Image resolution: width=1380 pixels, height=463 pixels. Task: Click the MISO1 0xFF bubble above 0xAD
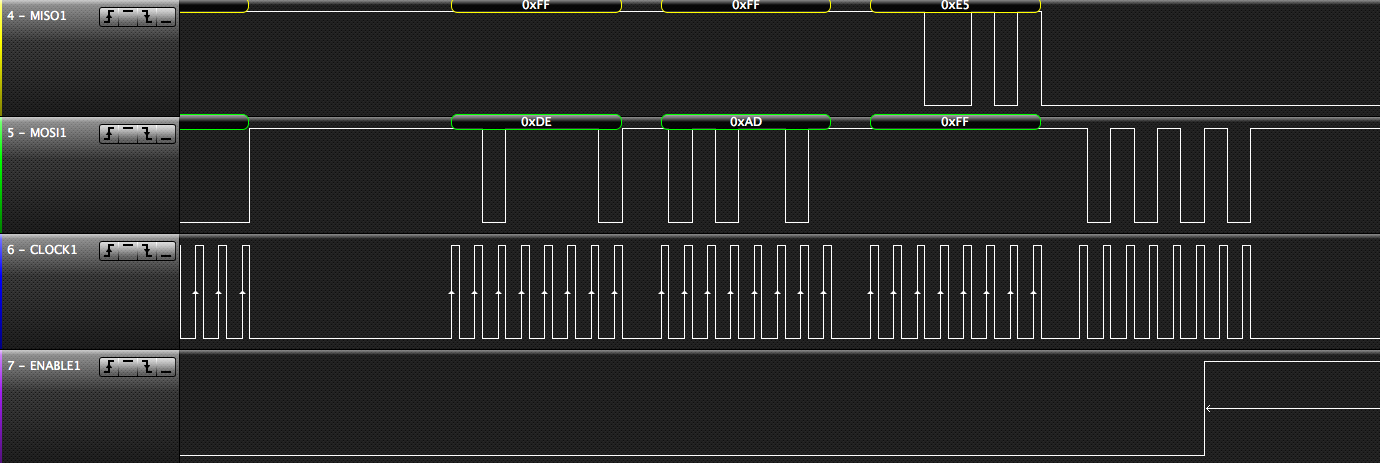pos(746,5)
